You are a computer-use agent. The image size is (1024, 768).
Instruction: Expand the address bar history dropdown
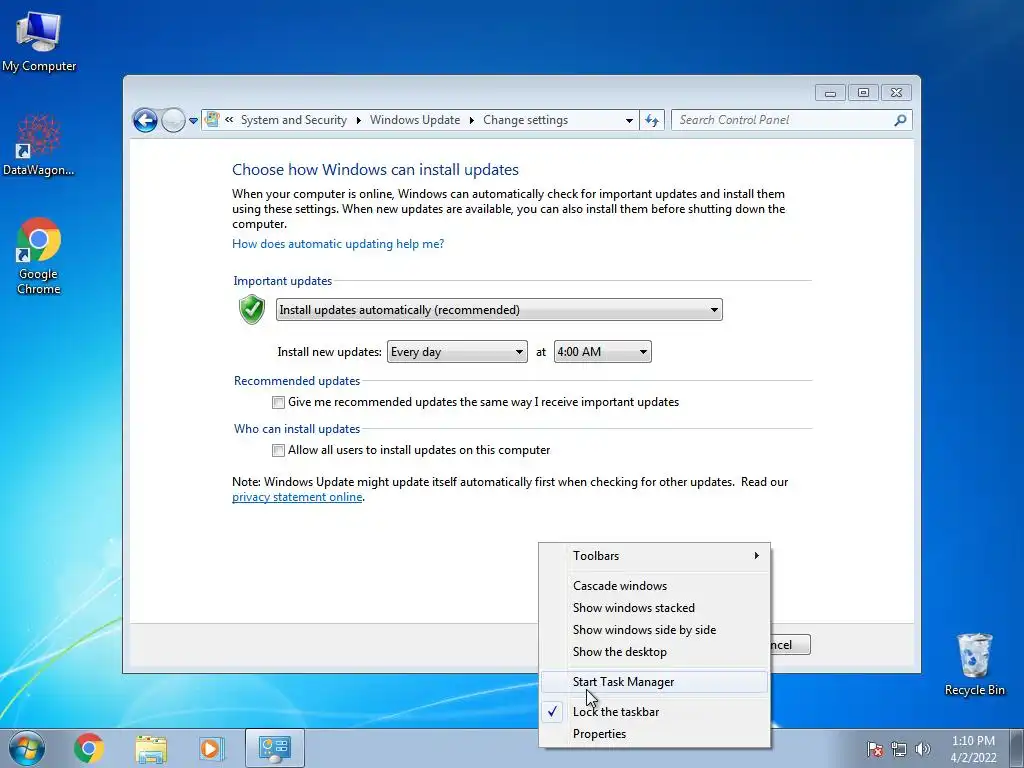[629, 120]
